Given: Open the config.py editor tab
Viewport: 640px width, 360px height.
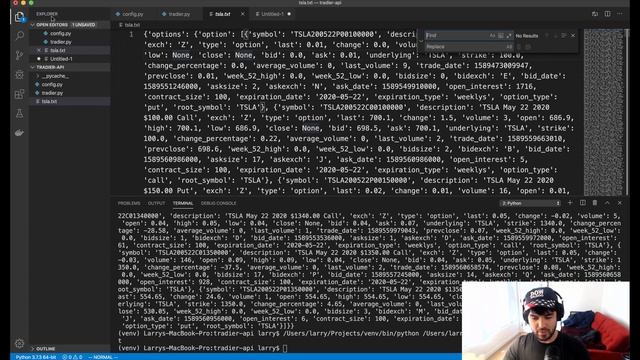Looking at the screenshot, I should 133,14.
